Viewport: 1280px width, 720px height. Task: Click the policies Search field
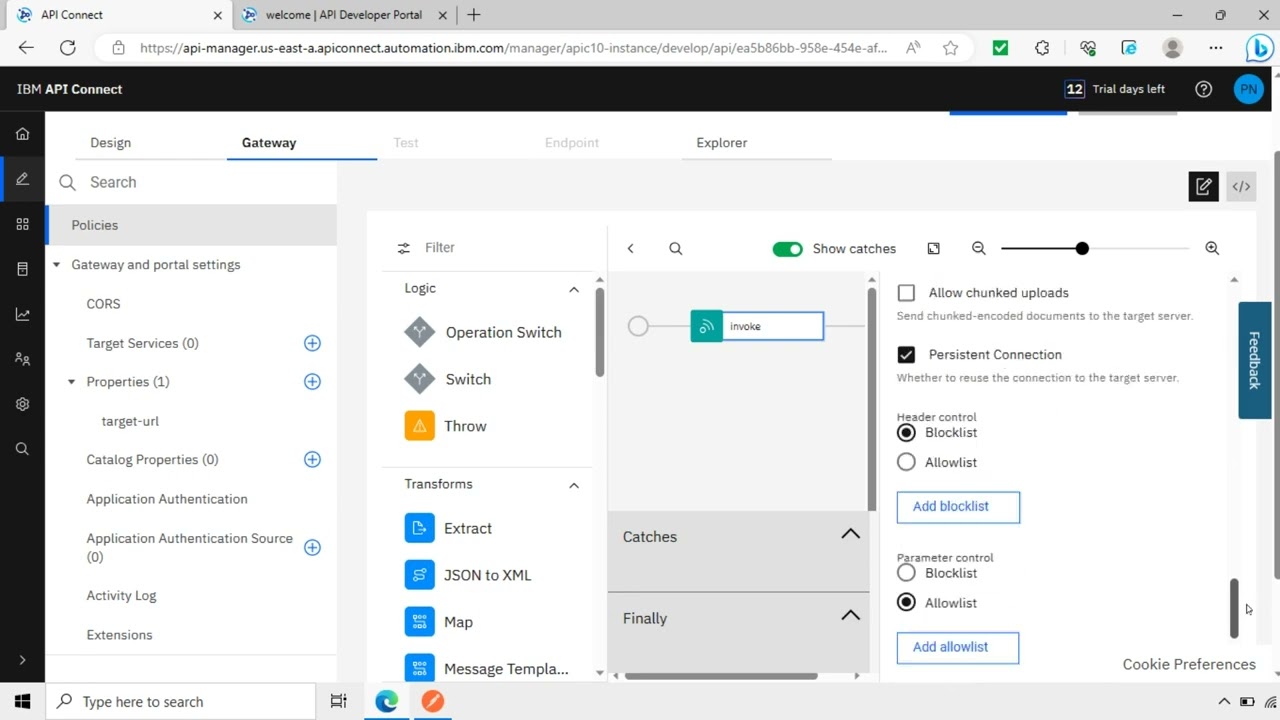click(x=191, y=182)
